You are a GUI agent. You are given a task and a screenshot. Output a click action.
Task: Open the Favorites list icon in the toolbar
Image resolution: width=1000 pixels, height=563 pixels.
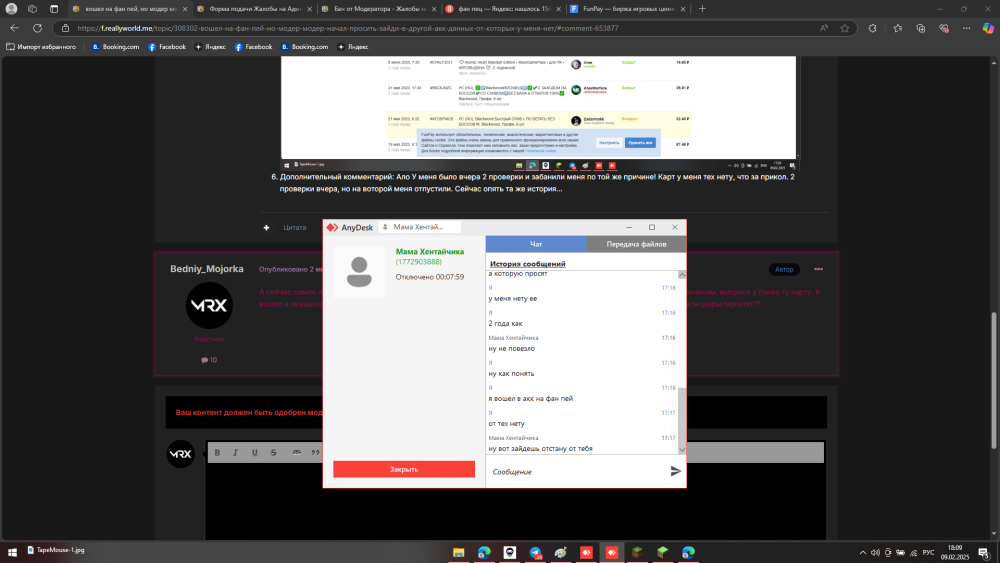coord(898,28)
